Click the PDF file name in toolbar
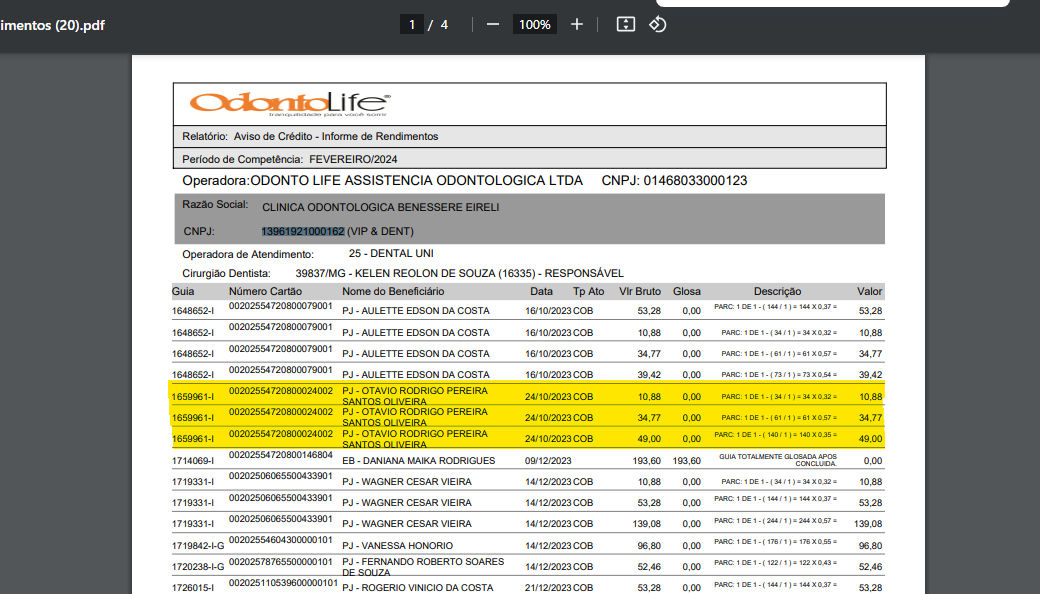This screenshot has height=594, width=1040. click(x=52, y=25)
